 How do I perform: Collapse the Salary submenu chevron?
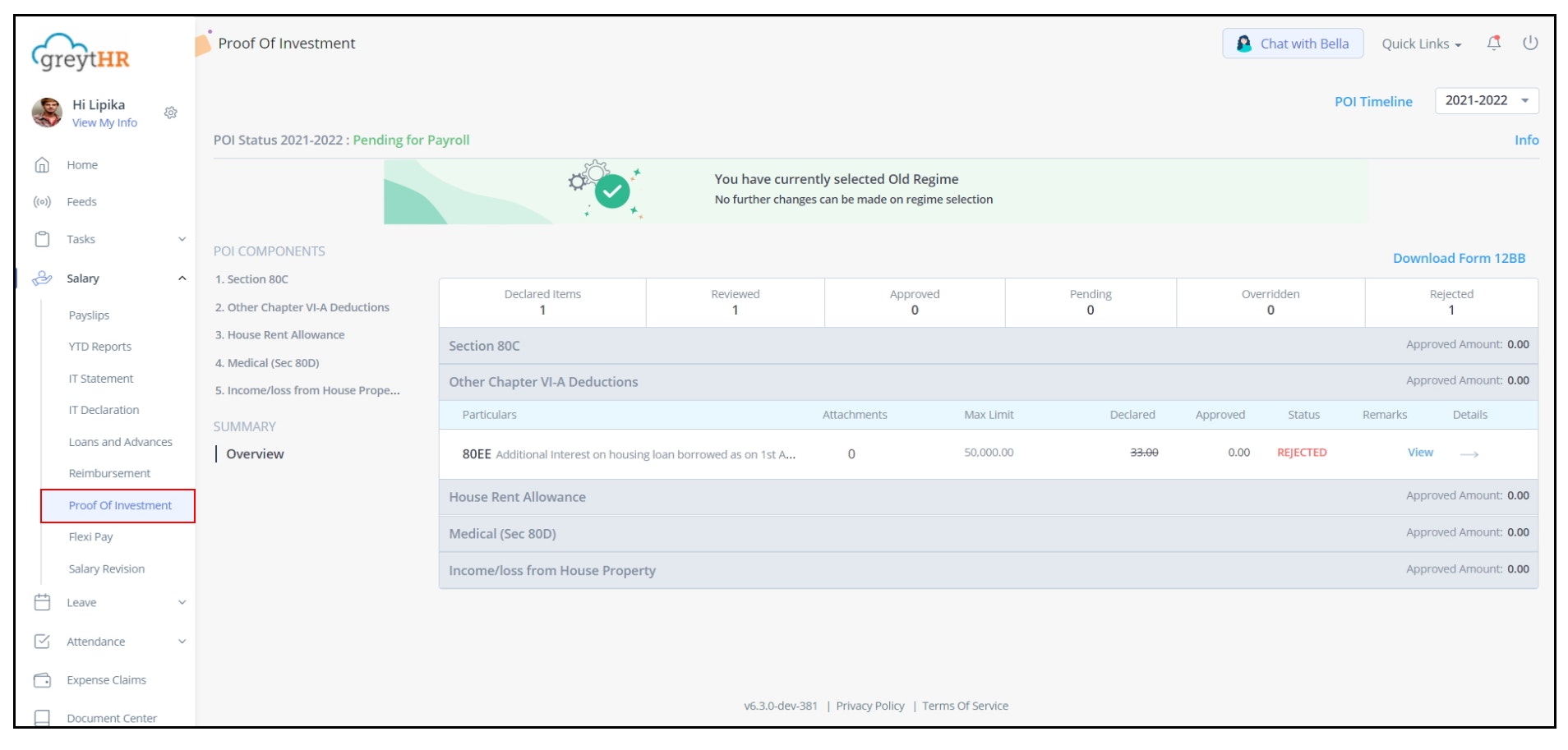coord(182,278)
